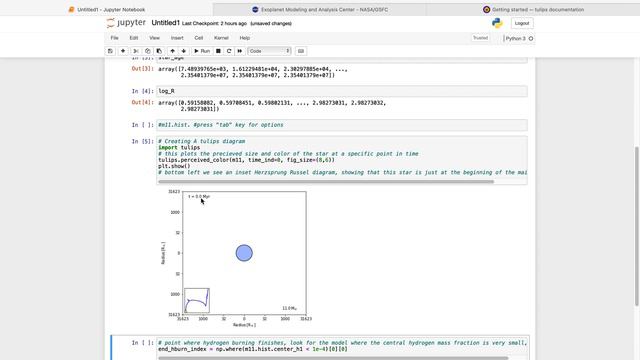
Task: Open the View menu
Action: pos(154,38)
